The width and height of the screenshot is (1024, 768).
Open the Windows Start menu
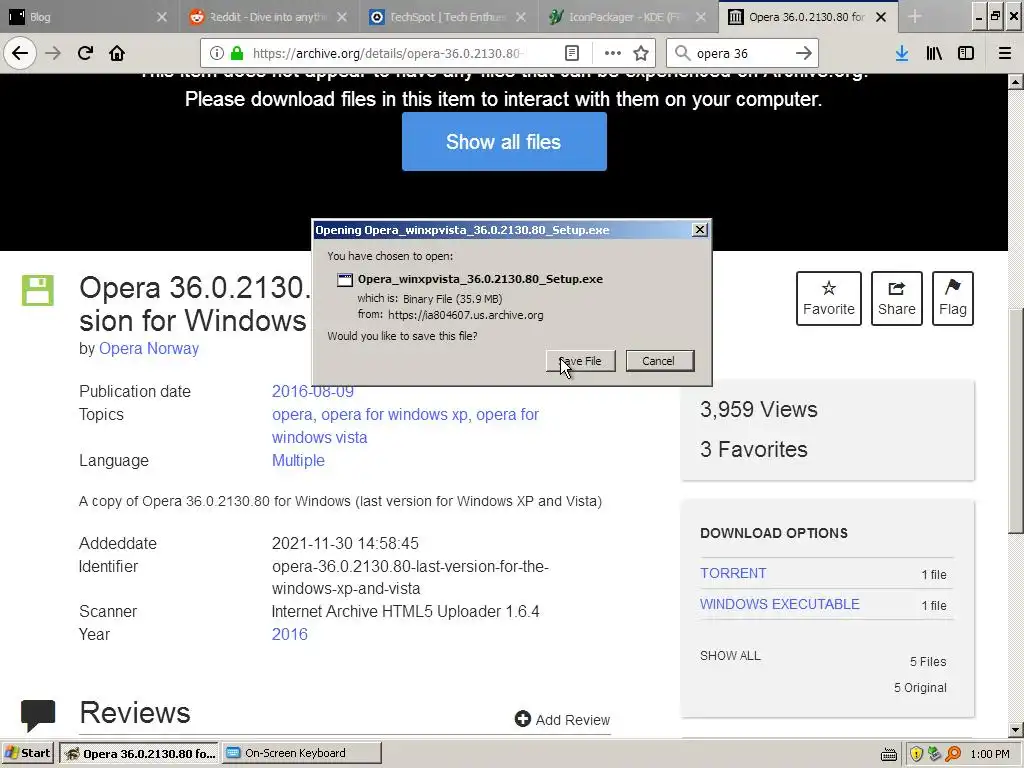pos(27,753)
